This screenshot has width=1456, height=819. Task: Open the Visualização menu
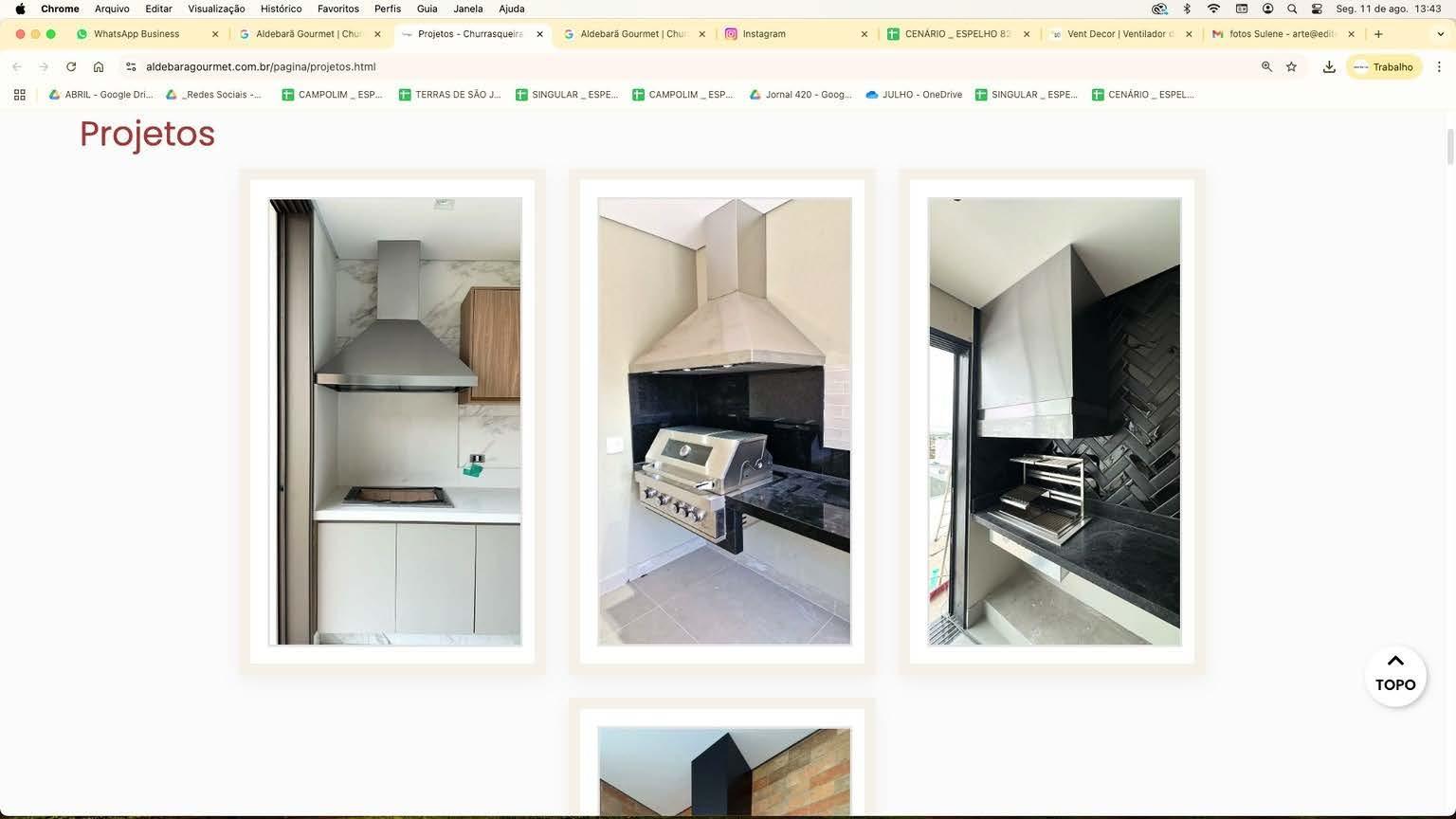216,9
